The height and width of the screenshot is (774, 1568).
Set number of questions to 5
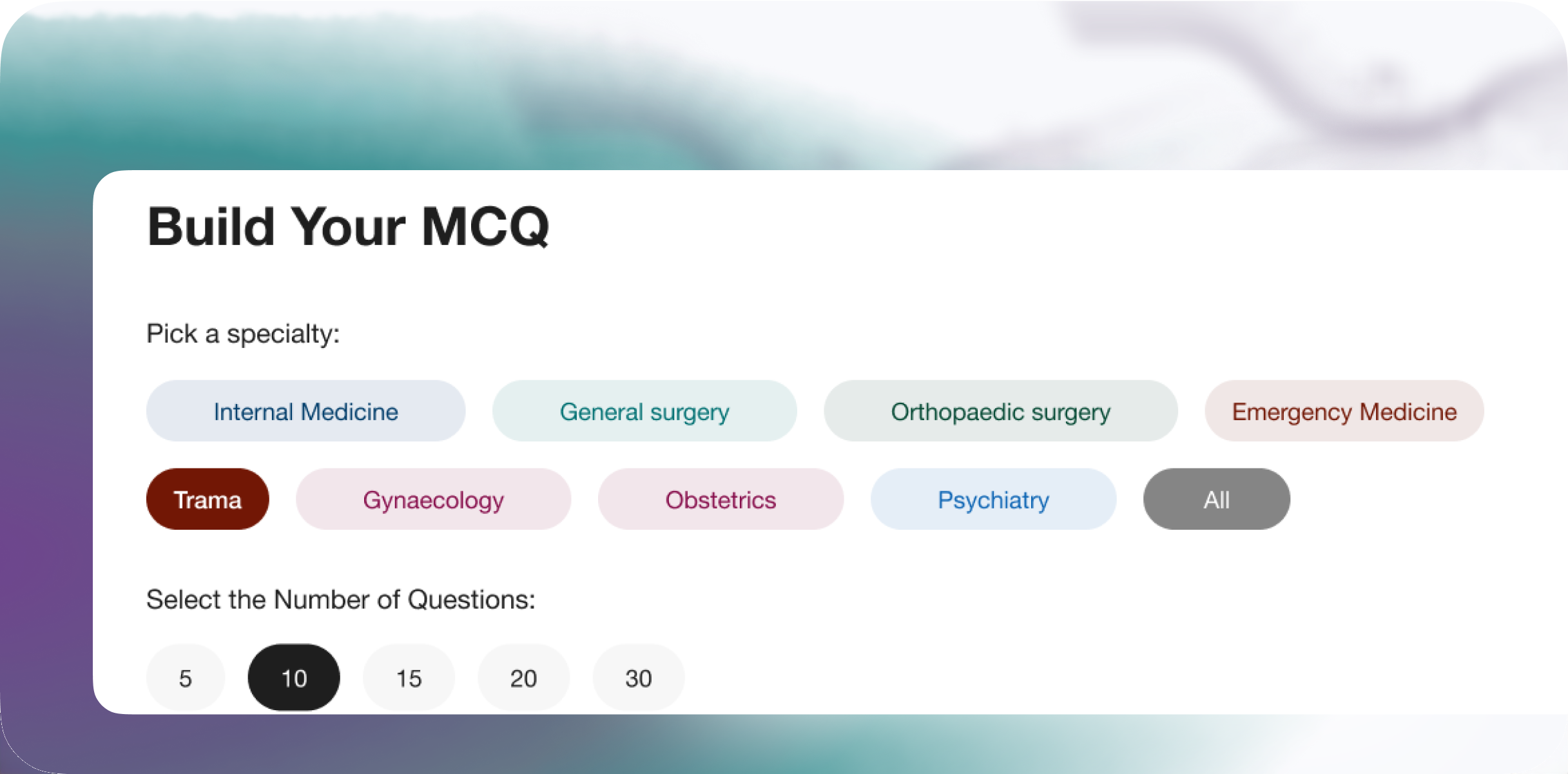(x=186, y=678)
